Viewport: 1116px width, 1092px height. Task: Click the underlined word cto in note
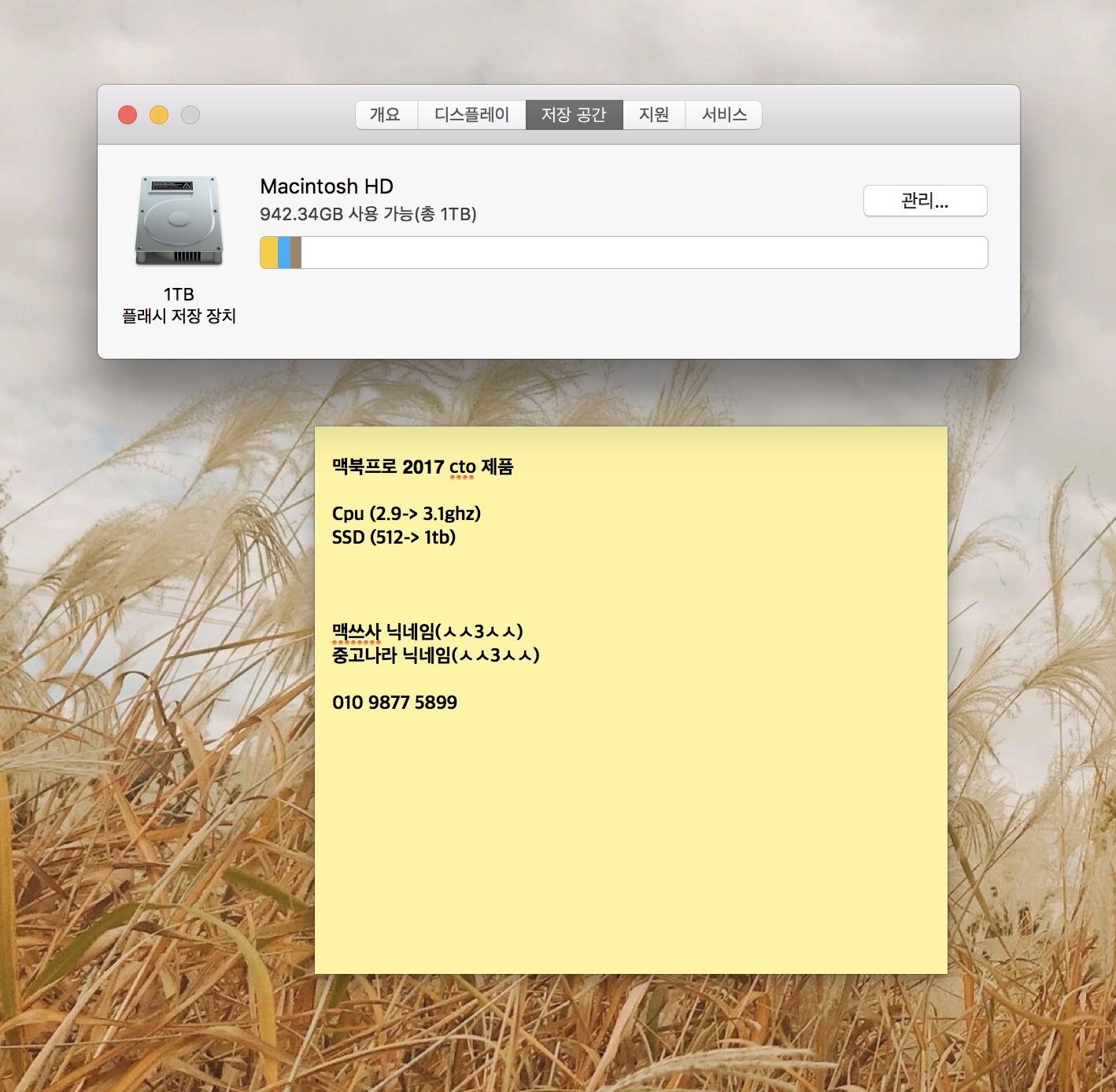click(462, 467)
